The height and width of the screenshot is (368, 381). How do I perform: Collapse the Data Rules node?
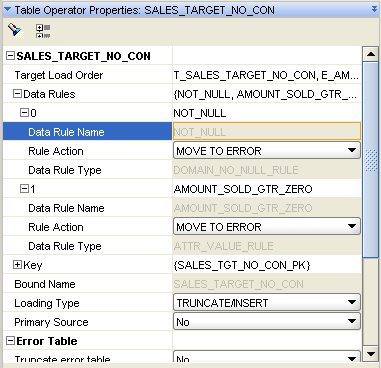17,94
